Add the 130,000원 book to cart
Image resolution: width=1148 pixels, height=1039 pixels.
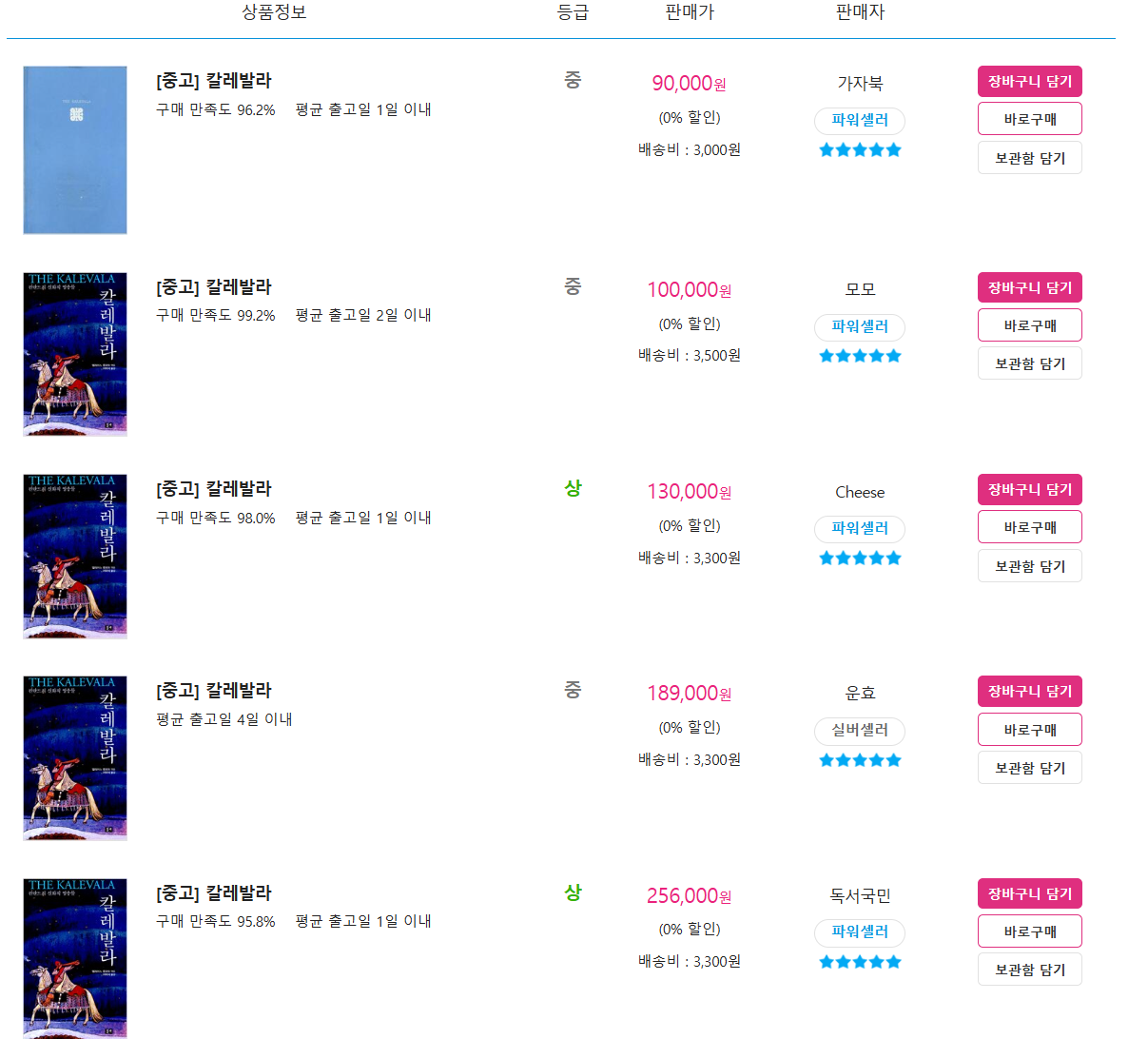pos(1030,489)
